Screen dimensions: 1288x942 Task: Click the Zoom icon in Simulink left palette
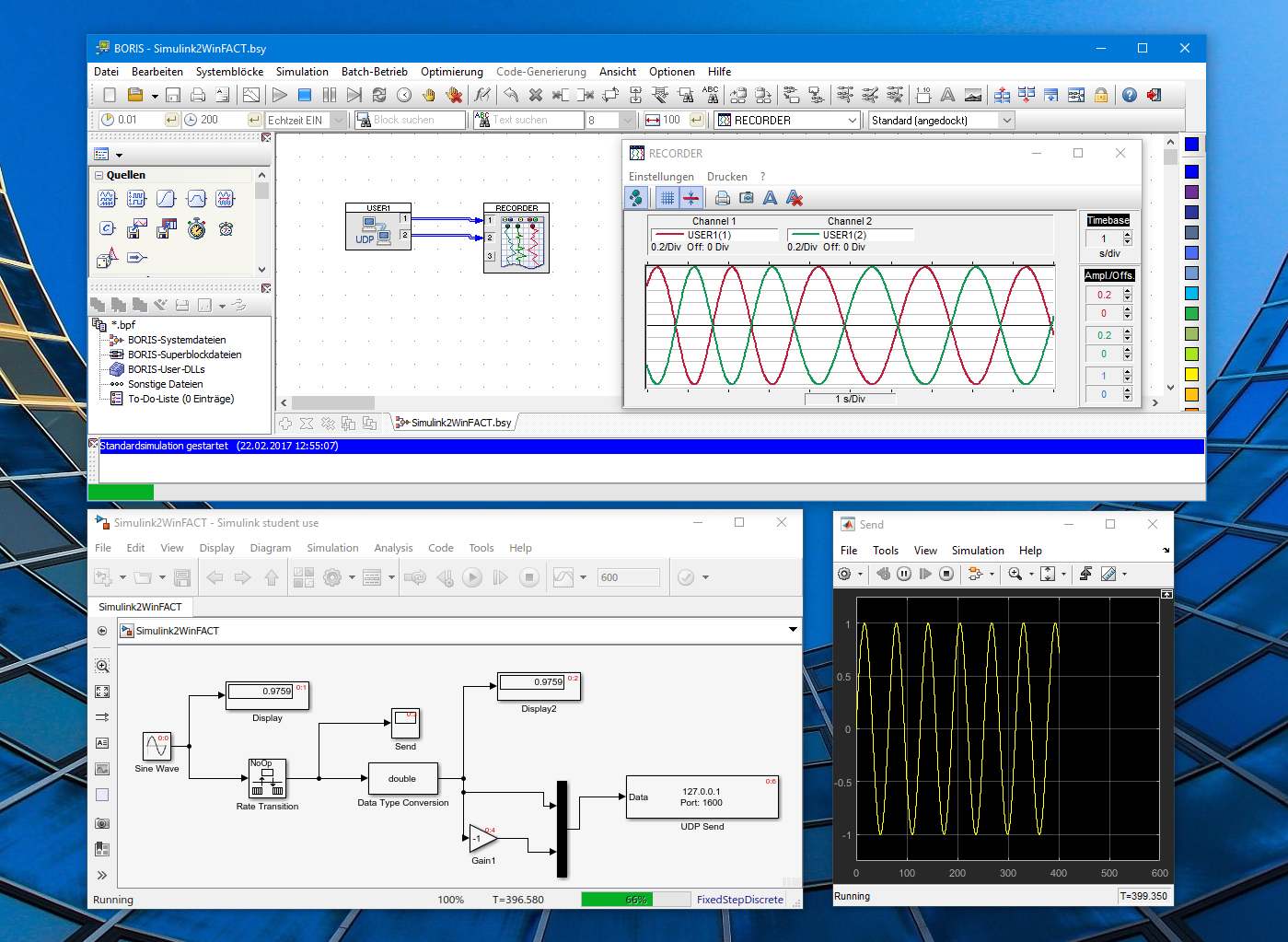pyautogui.click(x=102, y=666)
